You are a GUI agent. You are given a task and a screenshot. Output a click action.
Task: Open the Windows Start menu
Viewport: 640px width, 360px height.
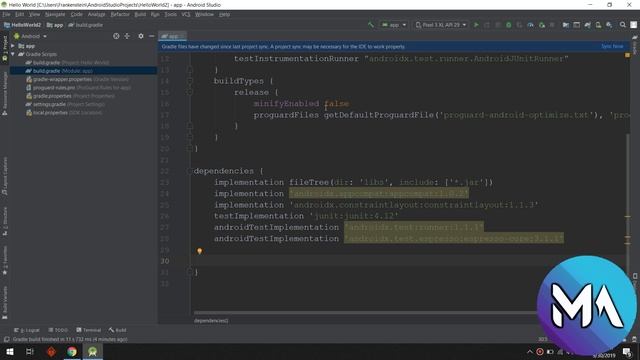[x=9, y=352]
